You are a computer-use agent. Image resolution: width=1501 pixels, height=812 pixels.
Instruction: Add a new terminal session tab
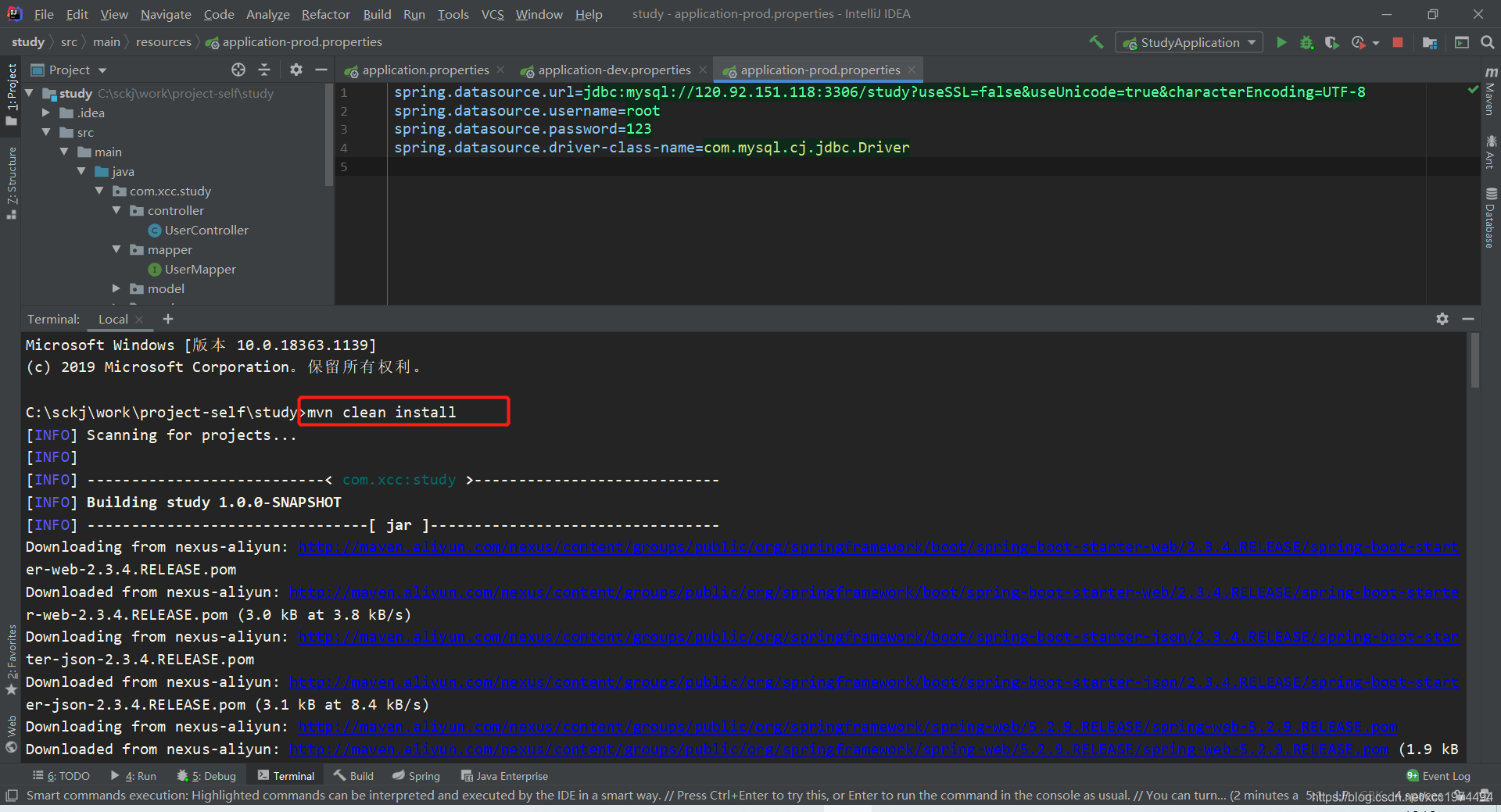168,319
